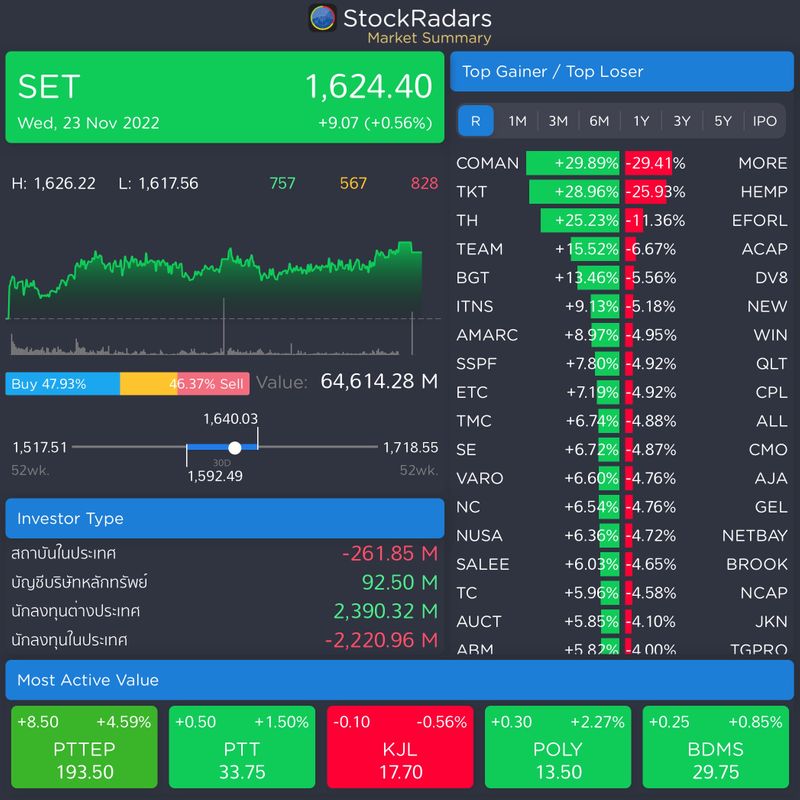Screen dimensions: 800x800
Task: Select gainer SSPF
Action: pyautogui.click(x=476, y=363)
